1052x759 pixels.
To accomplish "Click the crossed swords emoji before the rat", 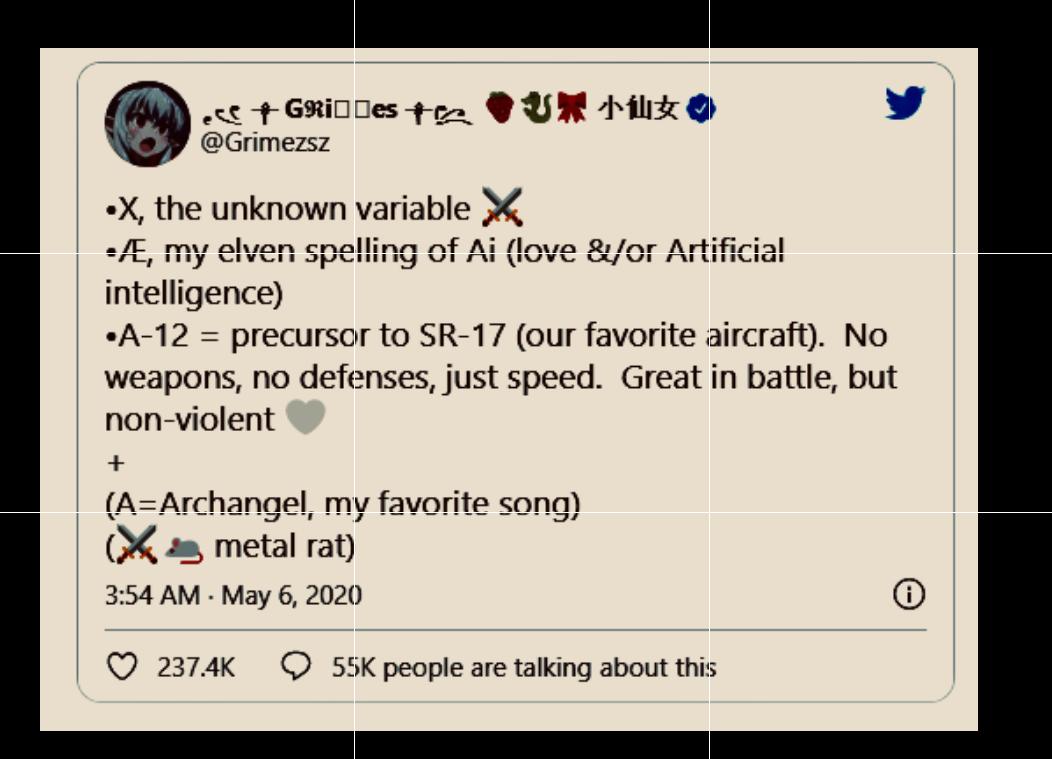I will pyautogui.click(x=137, y=545).
